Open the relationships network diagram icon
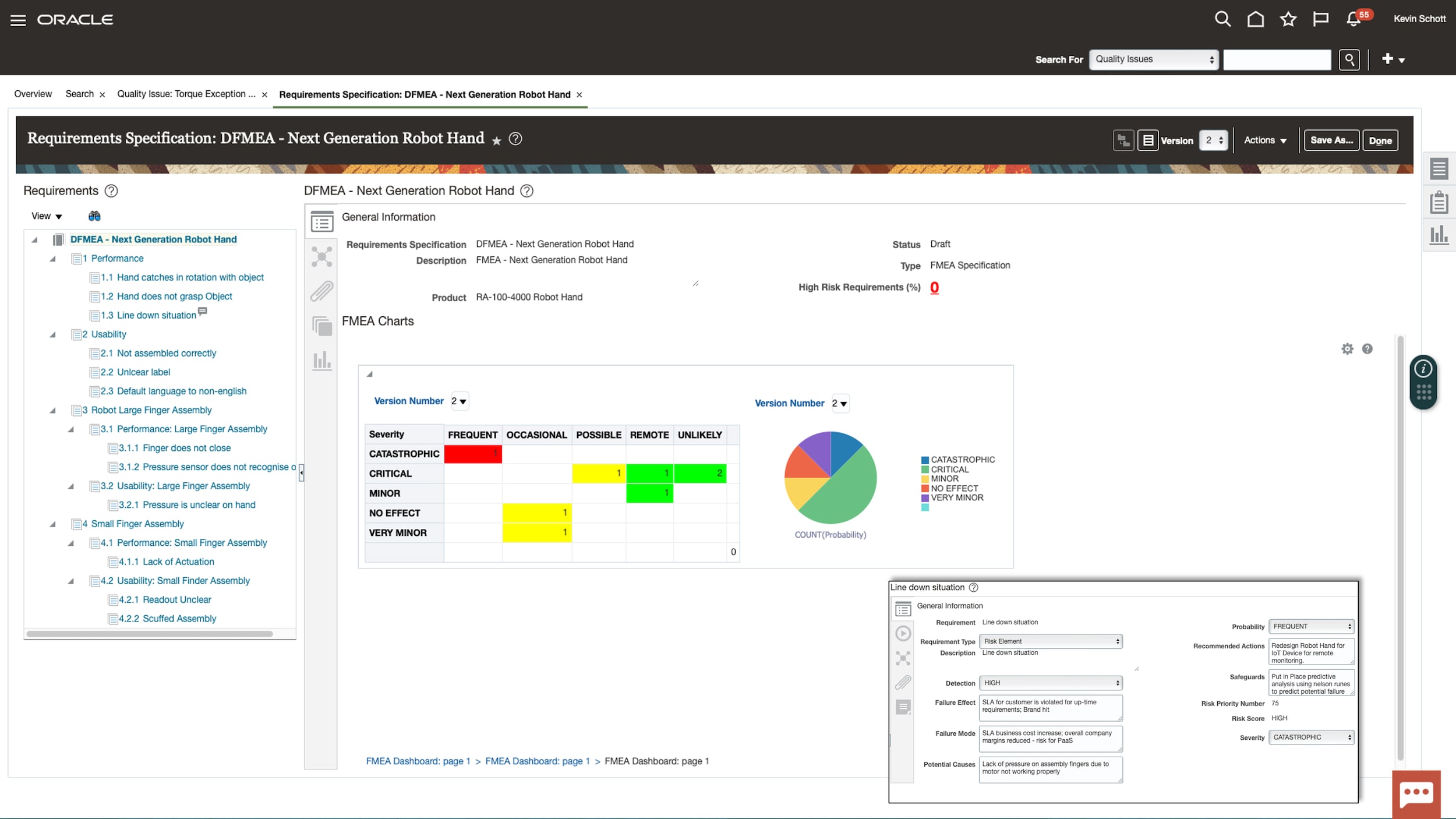 322,256
